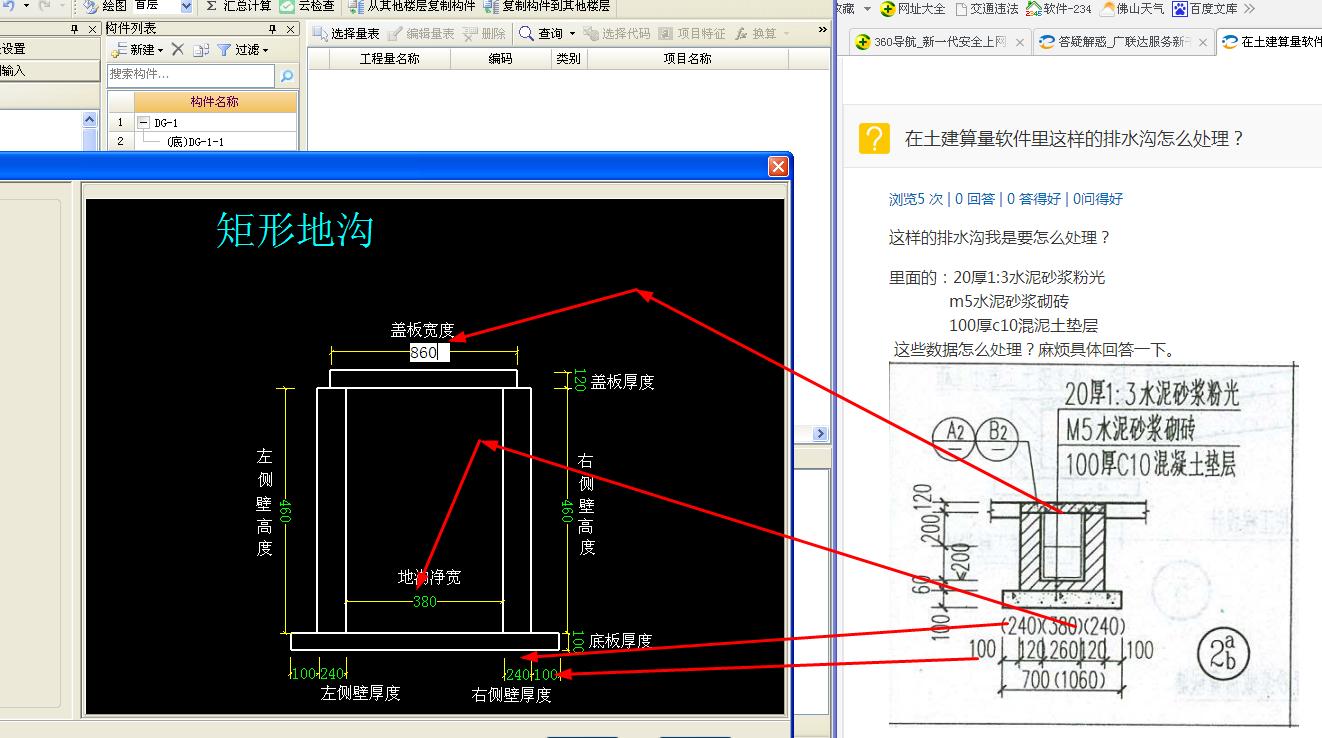1322x738 pixels.
Task: Click the 0问得好 link
Action: pyautogui.click(x=1098, y=199)
